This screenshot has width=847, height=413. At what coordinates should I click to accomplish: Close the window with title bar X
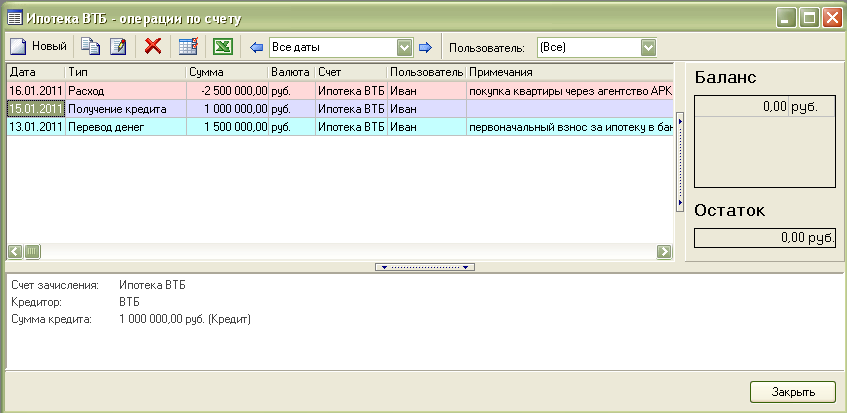831,19
